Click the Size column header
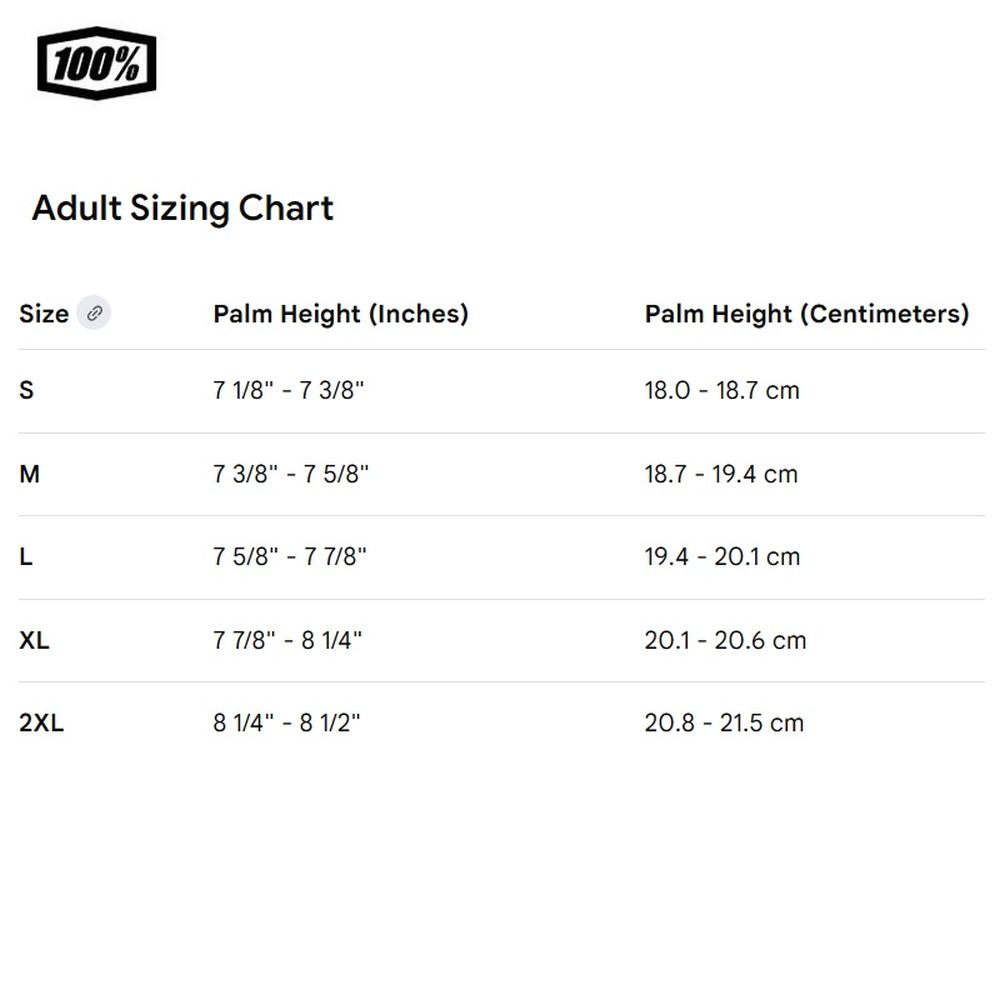The image size is (1000, 1000). (44, 314)
